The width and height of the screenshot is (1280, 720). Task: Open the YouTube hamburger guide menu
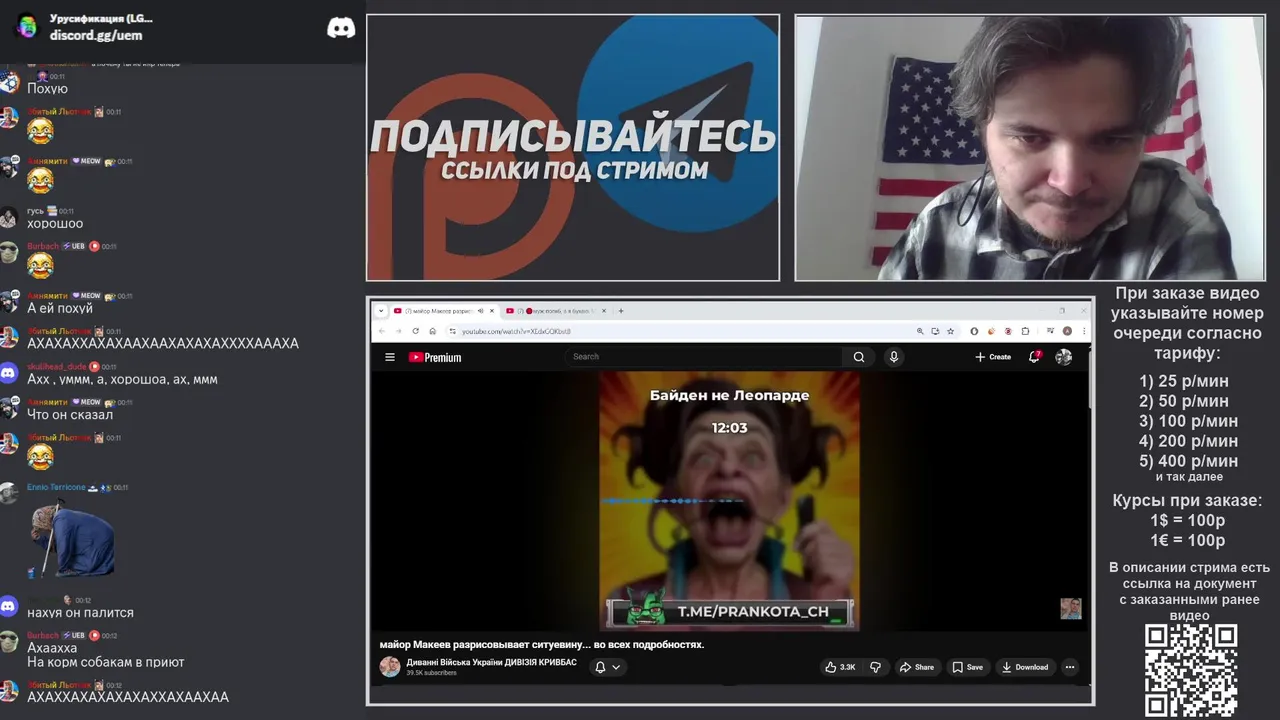(x=390, y=357)
